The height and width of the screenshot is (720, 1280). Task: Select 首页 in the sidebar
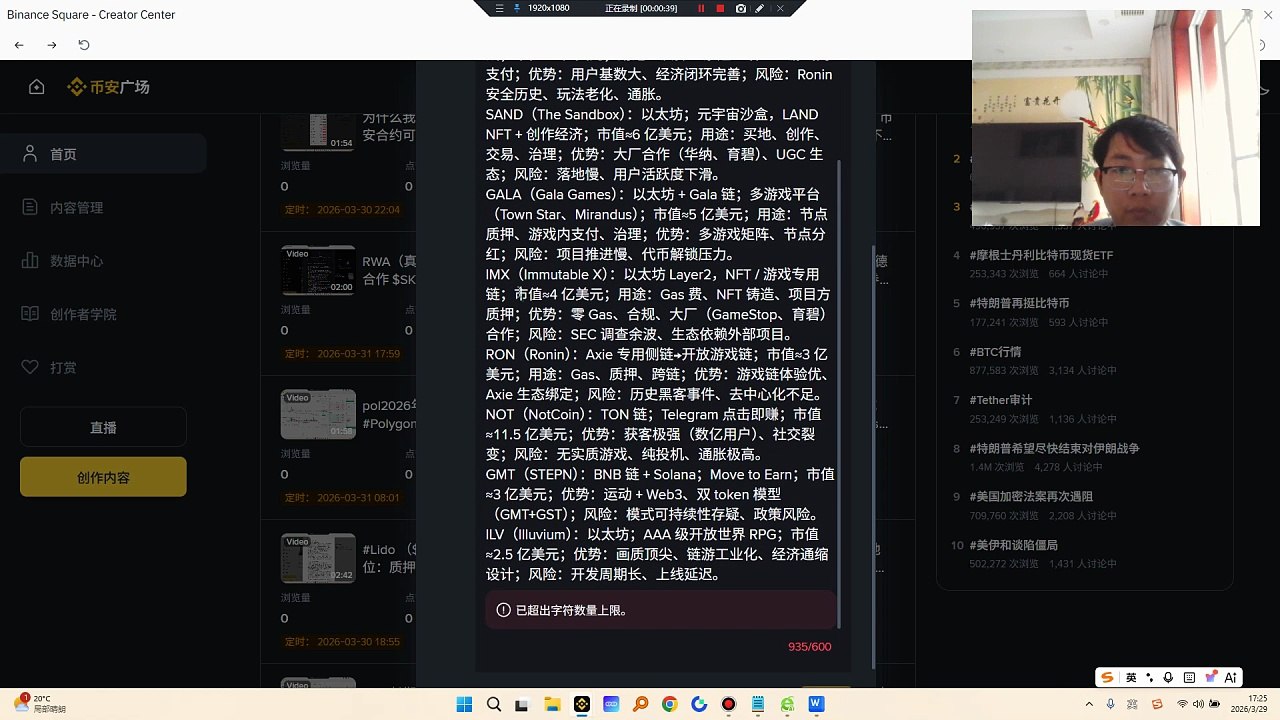(103, 154)
